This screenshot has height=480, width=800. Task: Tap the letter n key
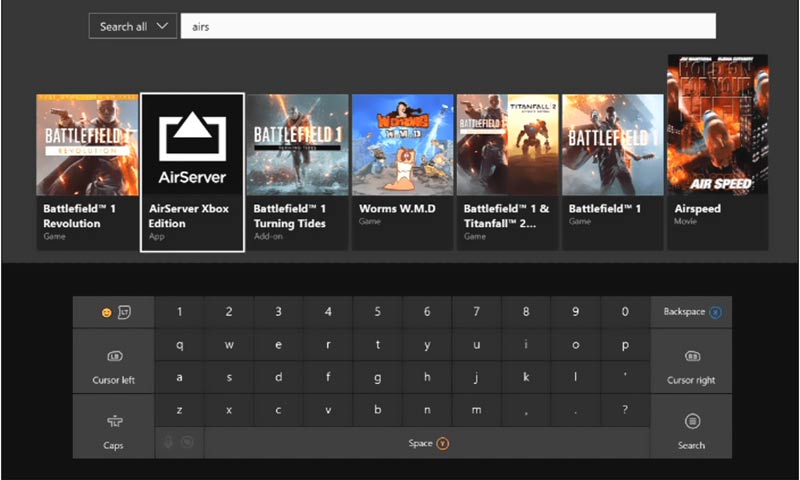(x=427, y=410)
